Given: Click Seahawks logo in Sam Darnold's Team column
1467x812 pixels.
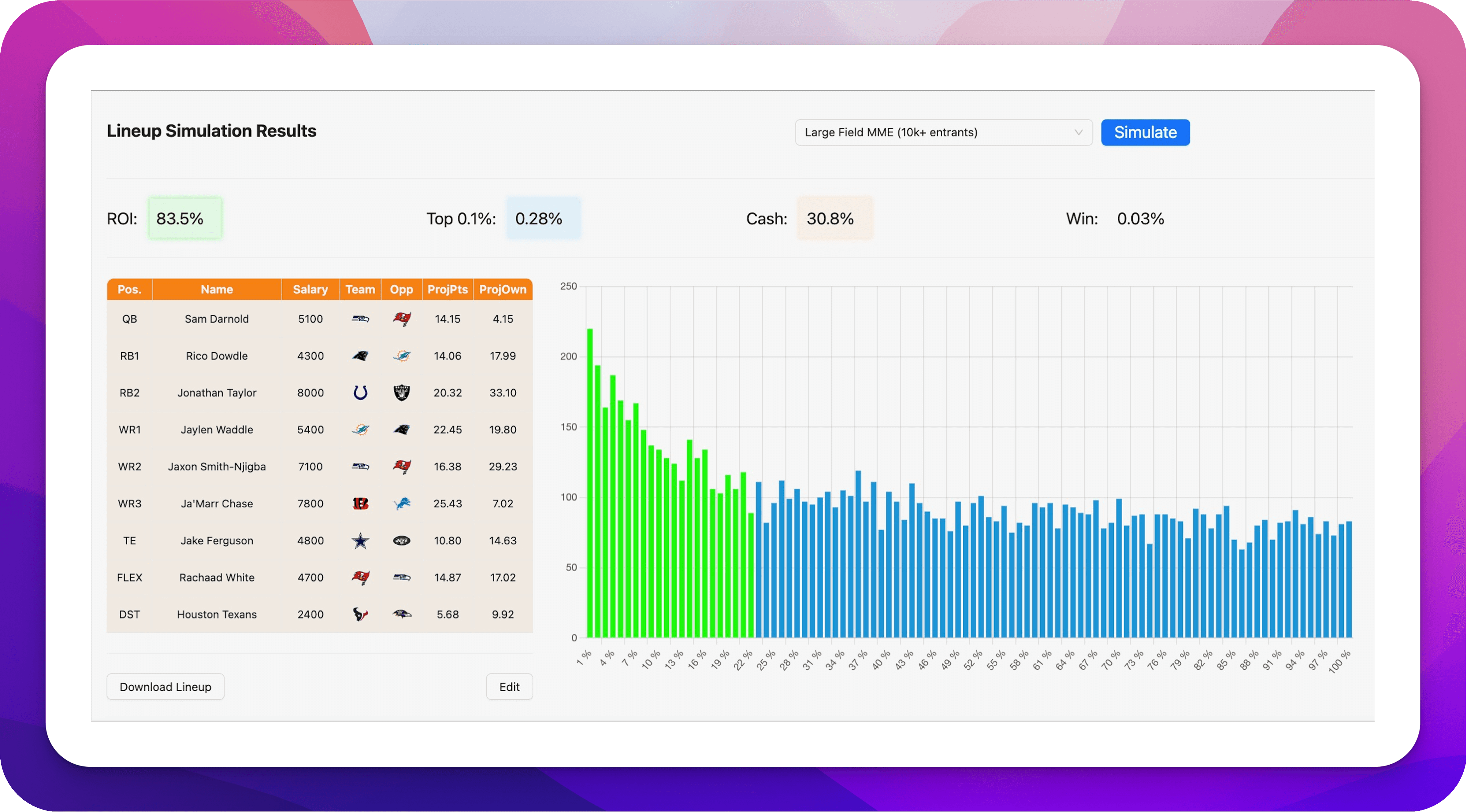Looking at the screenshot, I should tap(360, 319).
